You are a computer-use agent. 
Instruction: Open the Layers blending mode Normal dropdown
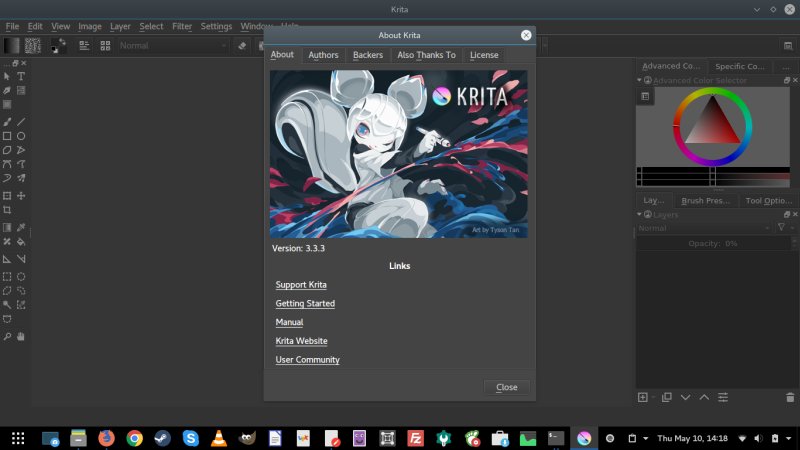click(x=704, y=228)
